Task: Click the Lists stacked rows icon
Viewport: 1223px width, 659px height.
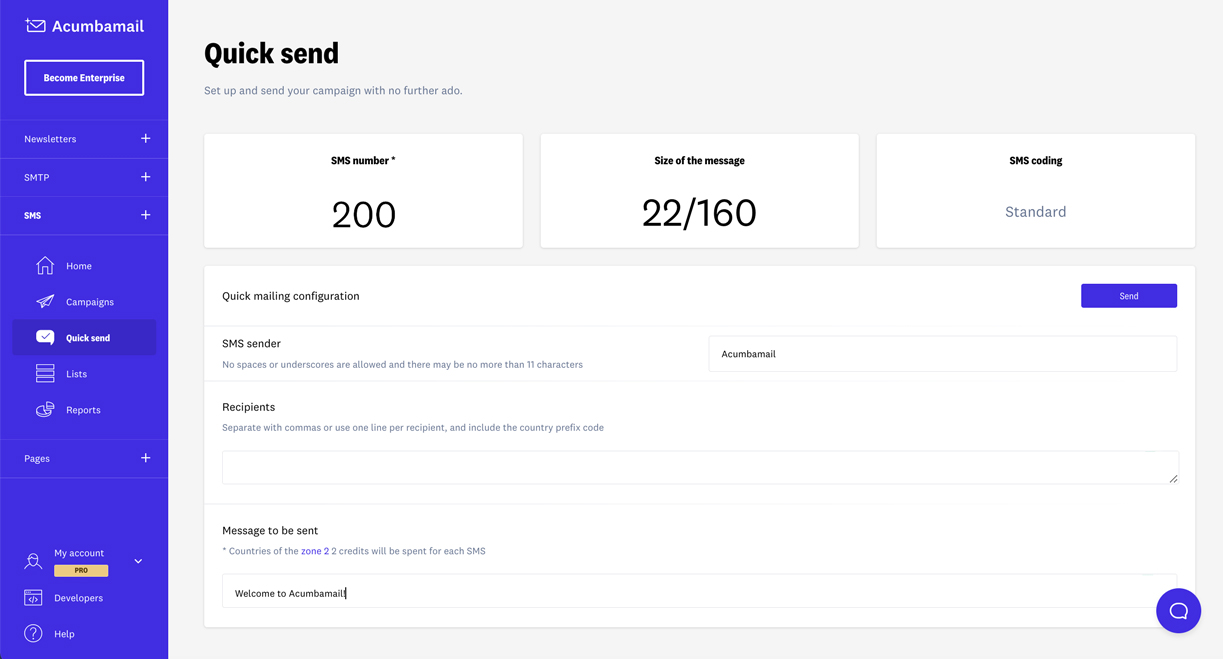Action: click(x=45, y=374)
